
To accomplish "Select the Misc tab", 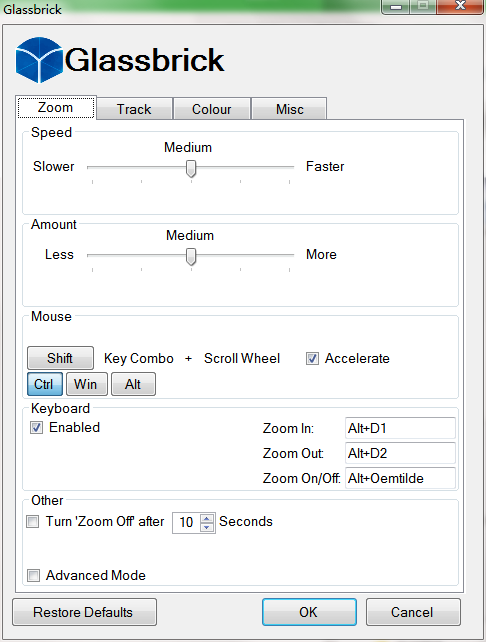I will [x=289, y=109].
